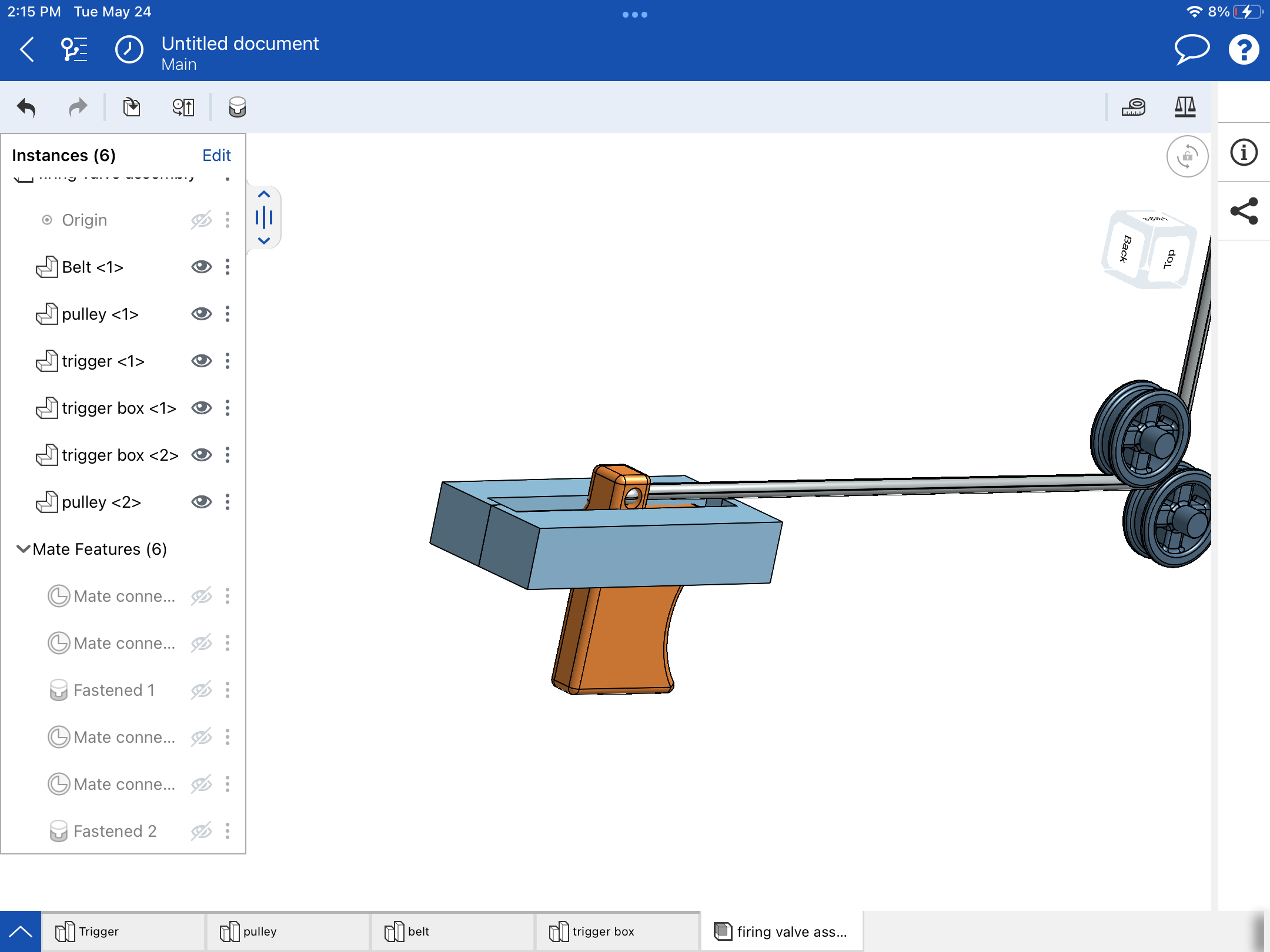Open more options for trigger box <2>
Screen dimensions: 1270x952
(x=228, y=455)
